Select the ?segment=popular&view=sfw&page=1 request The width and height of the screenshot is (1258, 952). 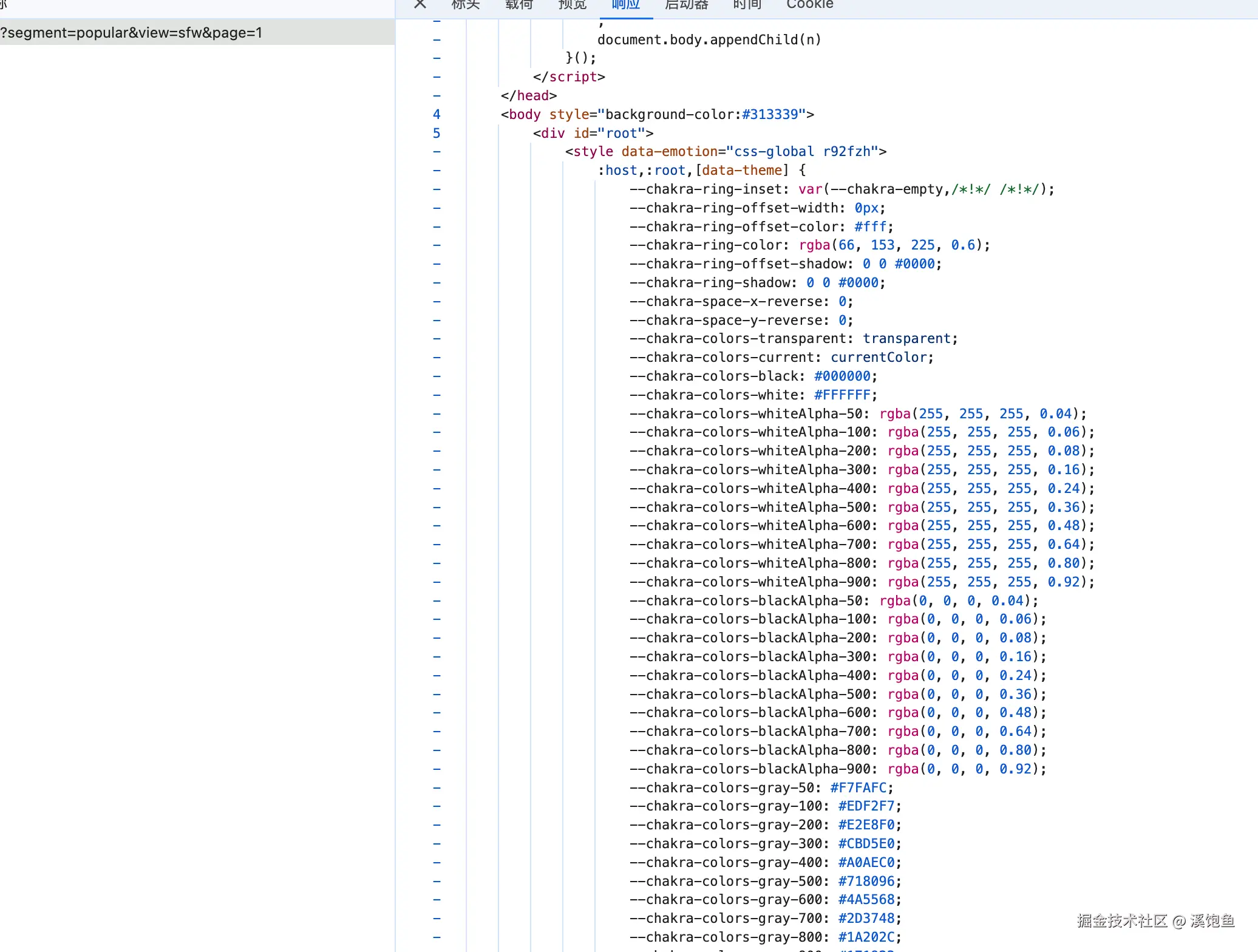coord(132,33)
